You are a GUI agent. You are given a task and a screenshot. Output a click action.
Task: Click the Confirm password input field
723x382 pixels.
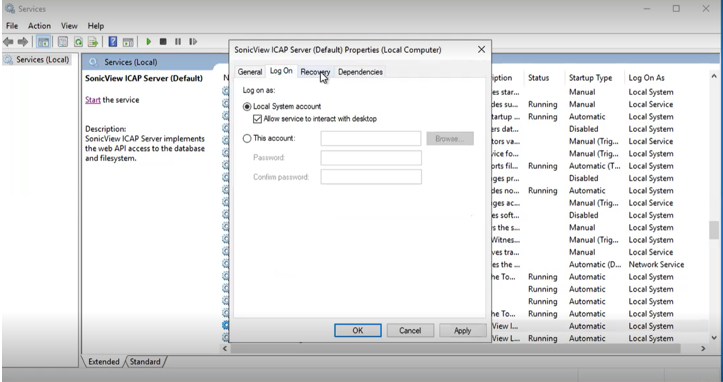[371, 177]
